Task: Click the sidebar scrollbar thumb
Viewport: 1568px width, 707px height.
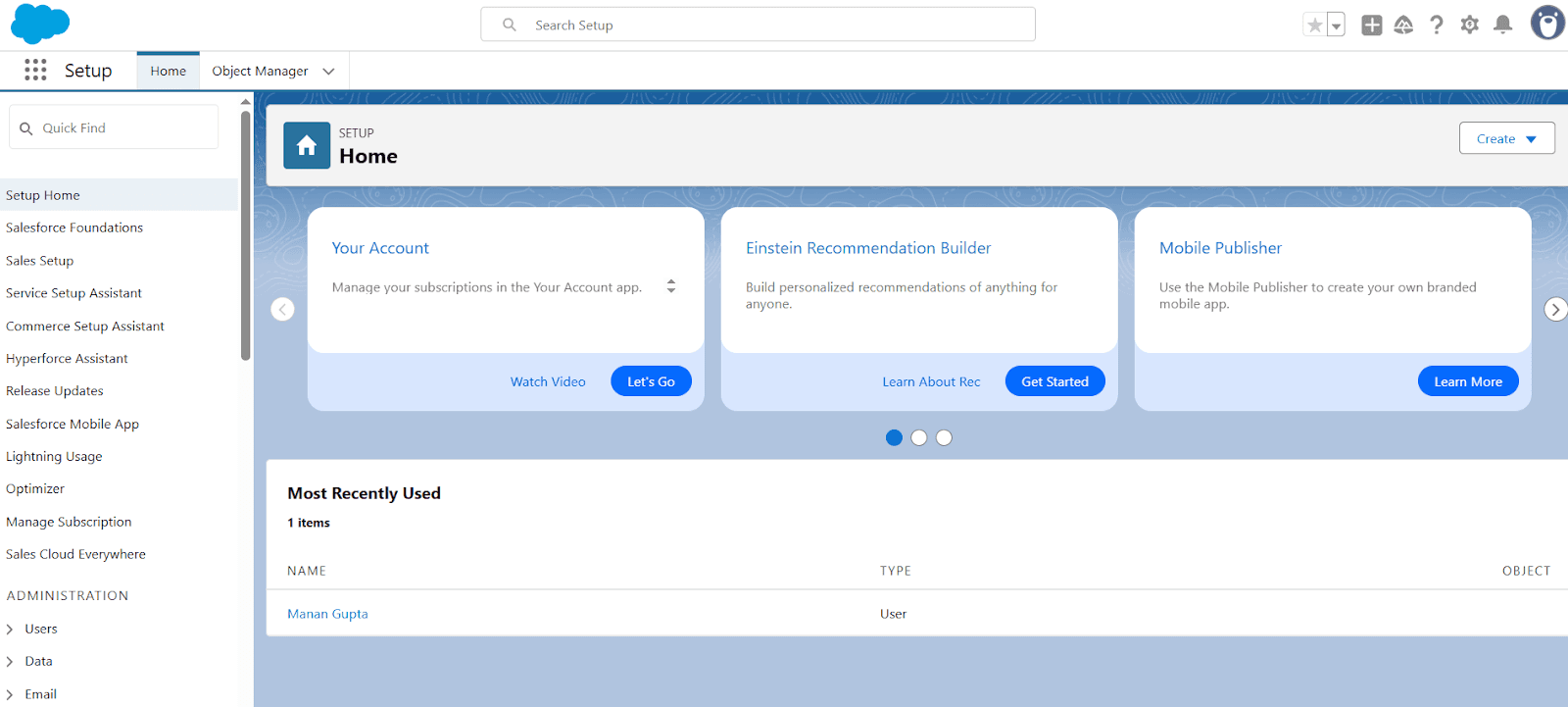Action: click(x=245, y=235)
